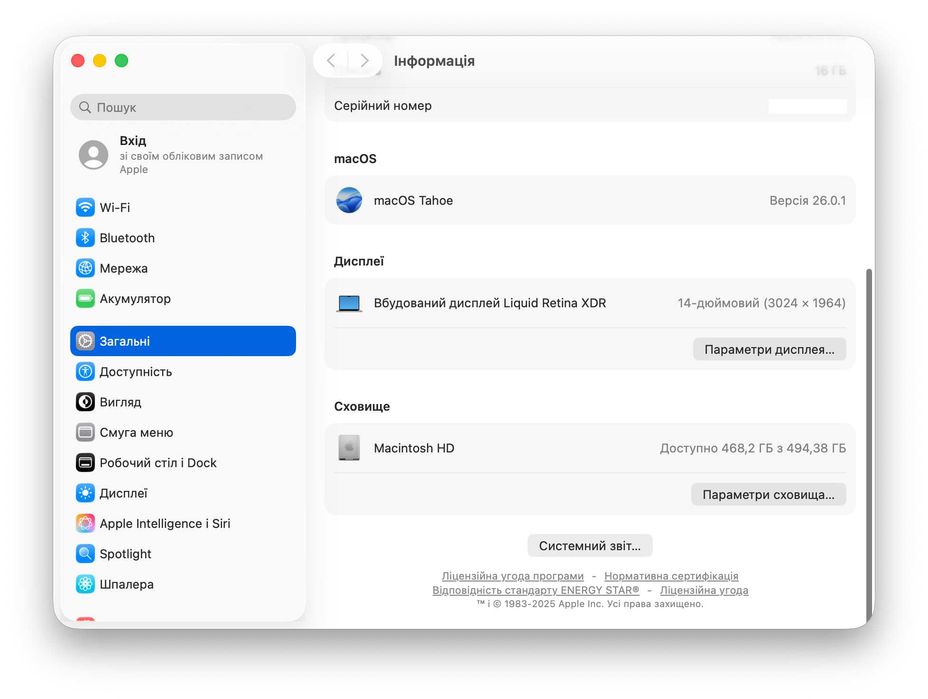Open Spotlight settings in the sidebar
Screen dimensions: 928x699
183,554
